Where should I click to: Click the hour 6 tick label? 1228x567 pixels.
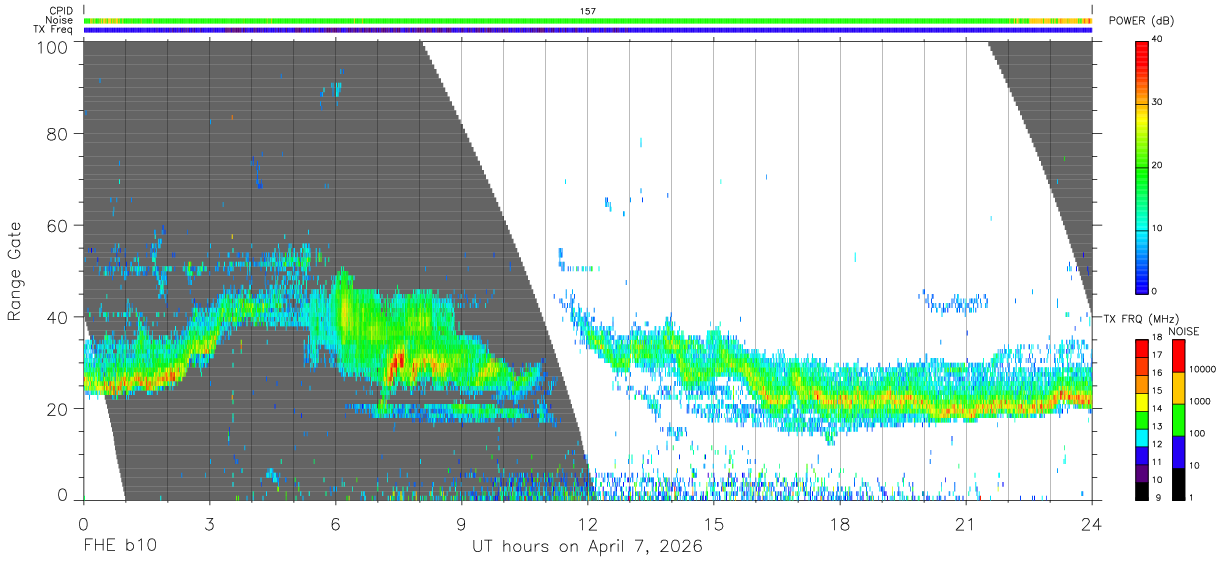(x=335, y=524)
